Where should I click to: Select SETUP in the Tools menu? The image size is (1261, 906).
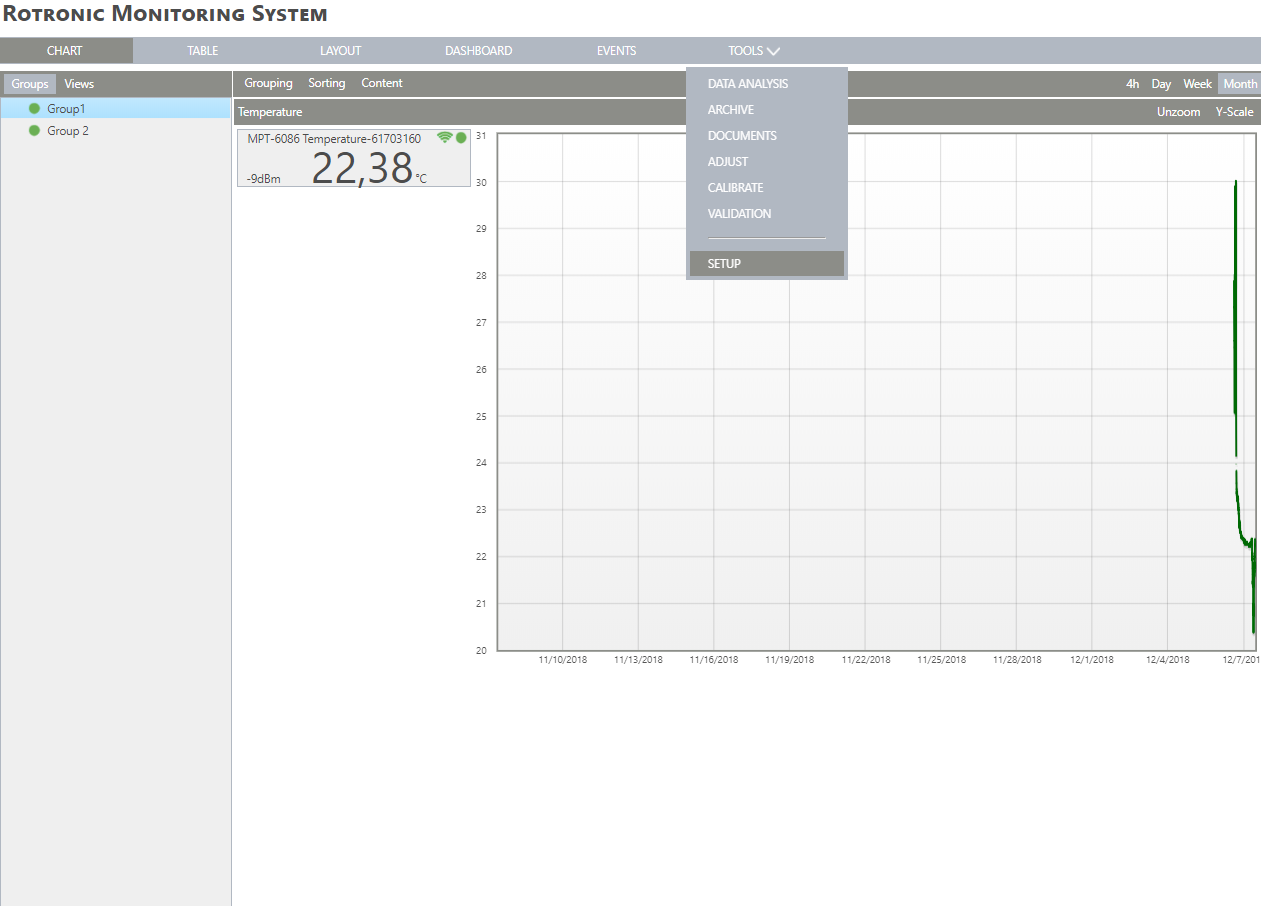pos(767,264)
